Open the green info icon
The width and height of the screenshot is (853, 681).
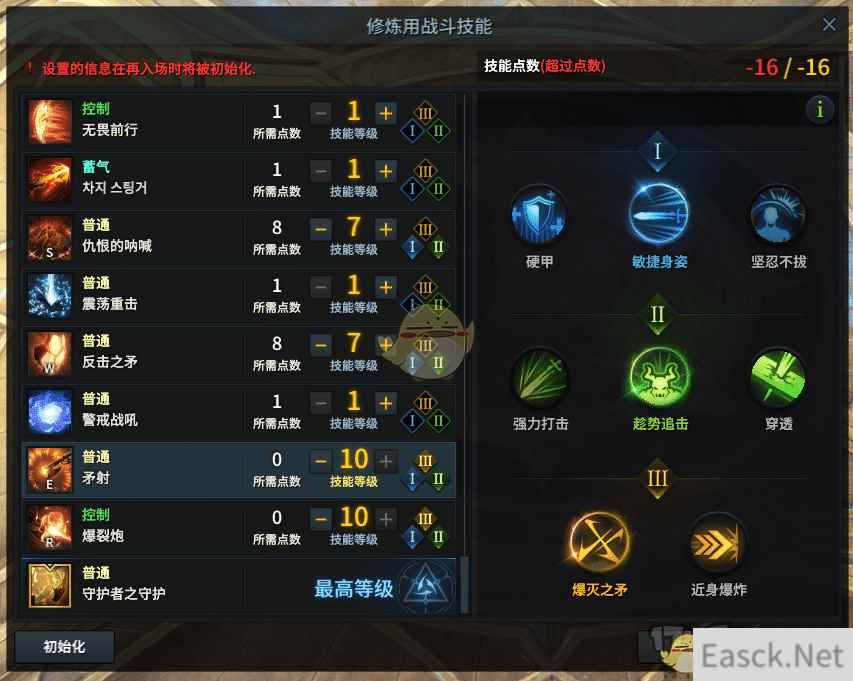[820, 110]
